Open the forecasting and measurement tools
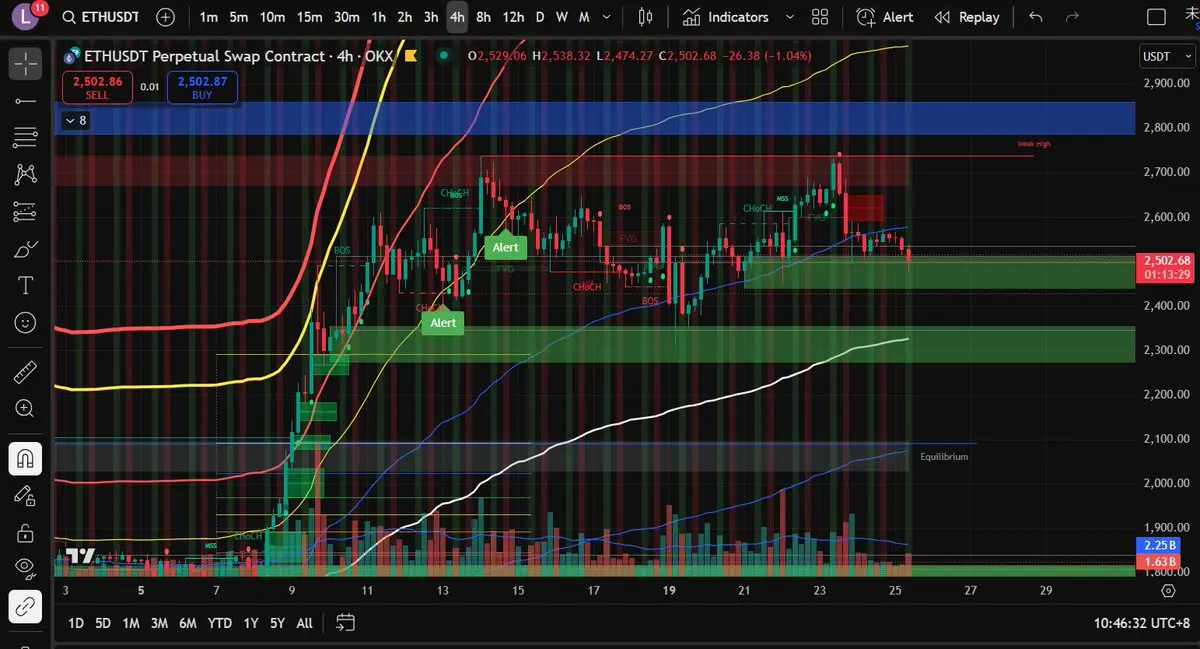 [25, 212]
